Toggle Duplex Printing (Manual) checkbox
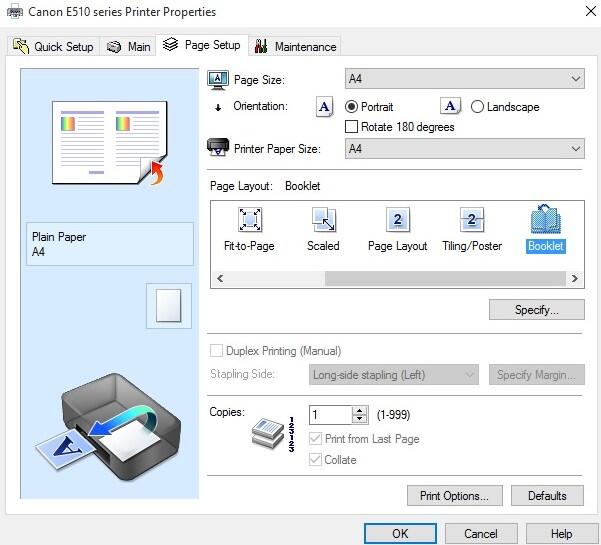The image size is (601, 545). (x=216, y=350)
